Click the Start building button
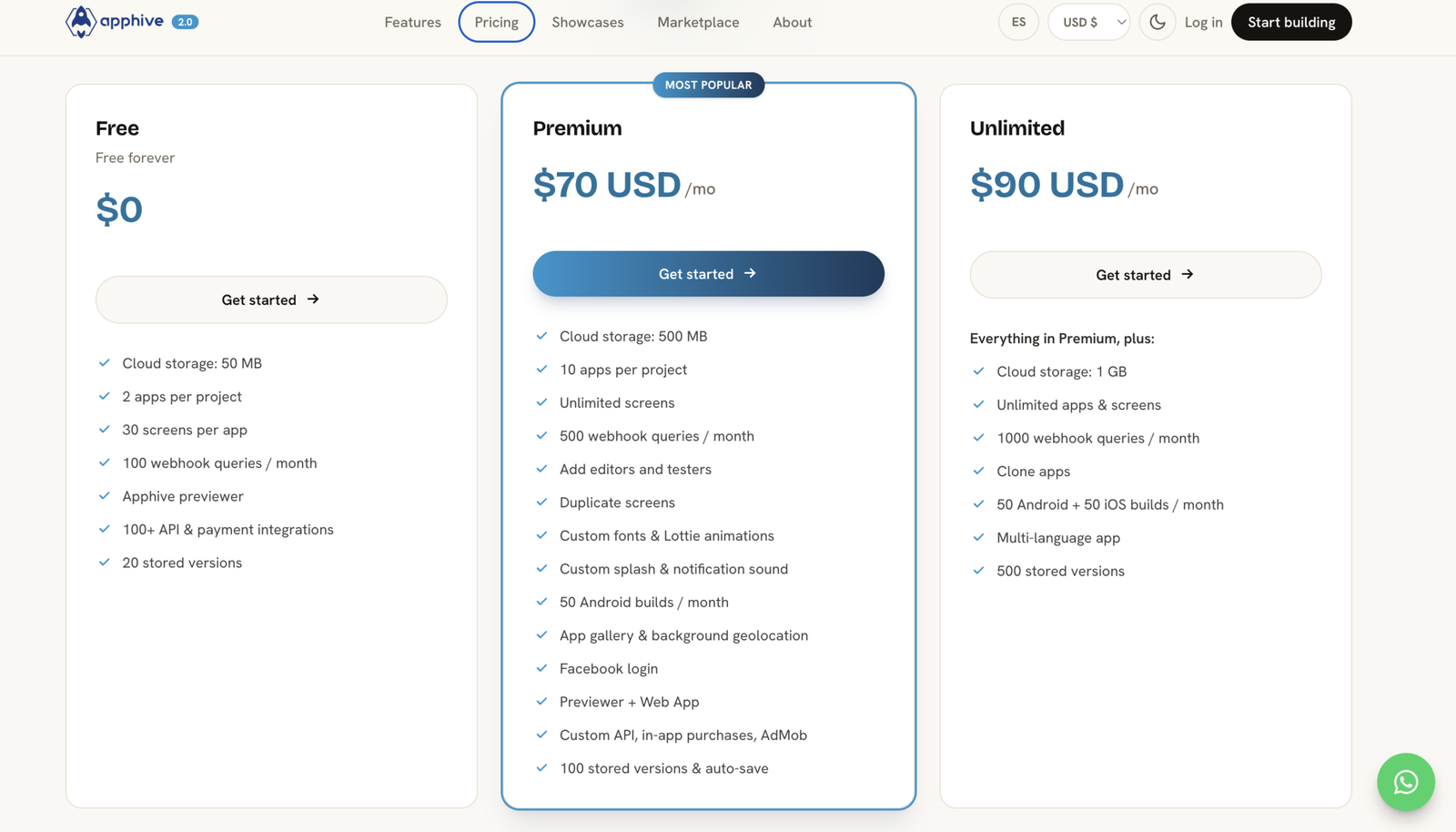The width and height of the screenshot is (1456, 832). click(x=1291, y=22)
